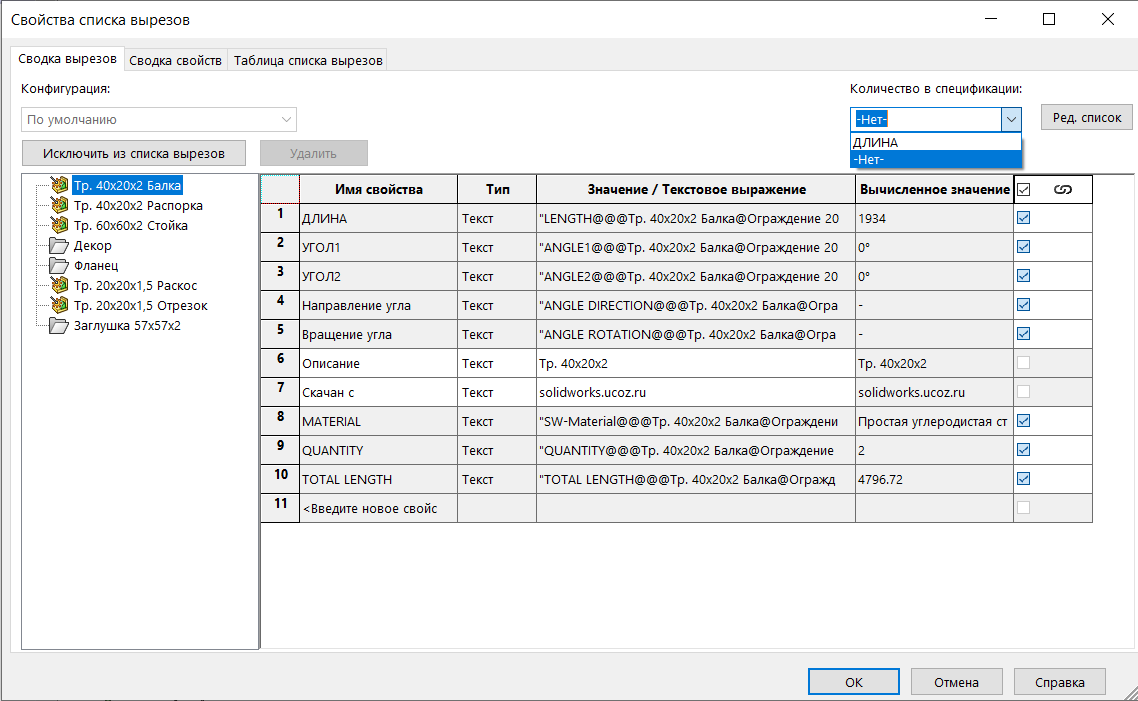Open the Конфигурация dropdown
Screen dimensions: 1138x701
click(159, 120)
